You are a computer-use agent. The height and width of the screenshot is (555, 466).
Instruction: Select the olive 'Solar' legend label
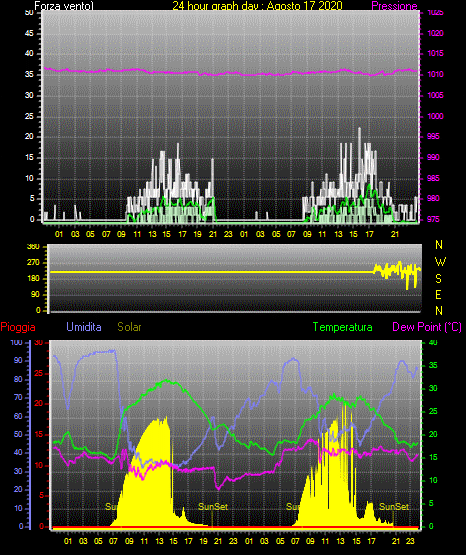129,327
